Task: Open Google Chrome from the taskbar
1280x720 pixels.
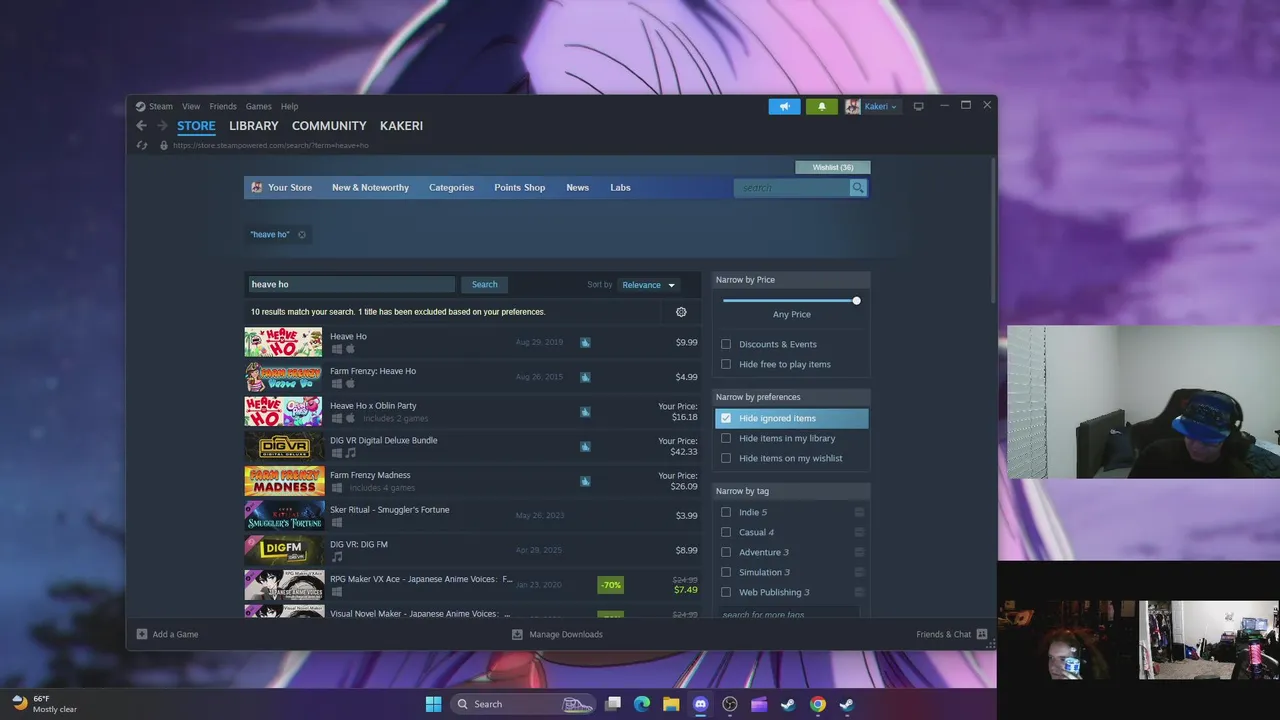Action: 818,704
